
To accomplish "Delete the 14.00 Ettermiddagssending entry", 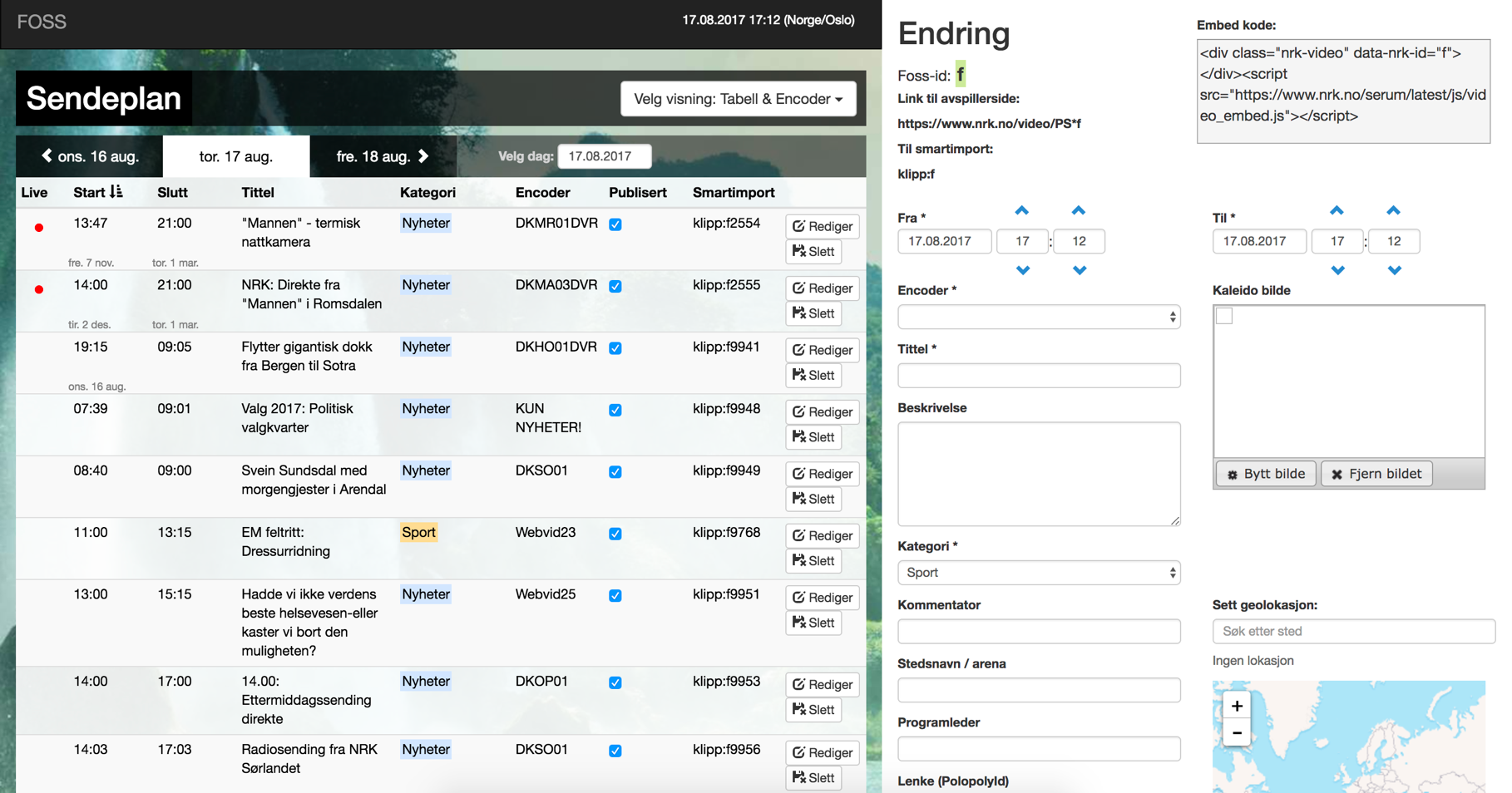I will pos(813,710).
